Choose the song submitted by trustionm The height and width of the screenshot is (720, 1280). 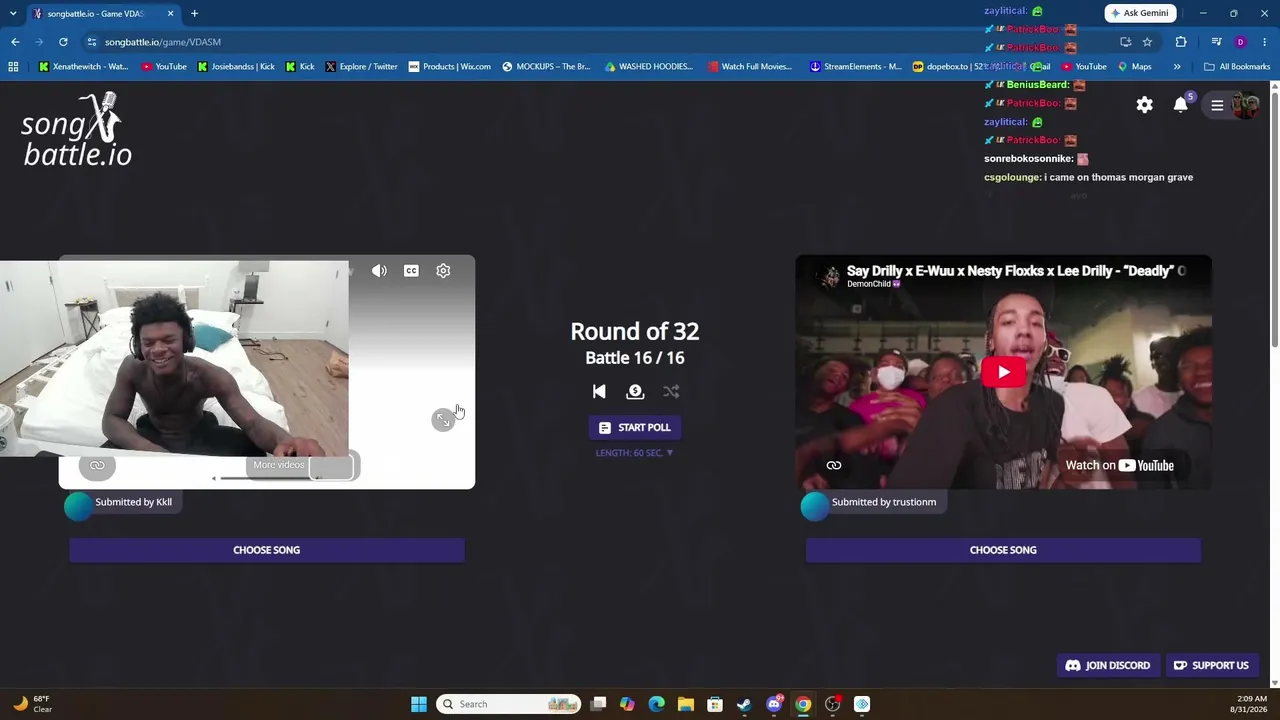coord(1003,550)
